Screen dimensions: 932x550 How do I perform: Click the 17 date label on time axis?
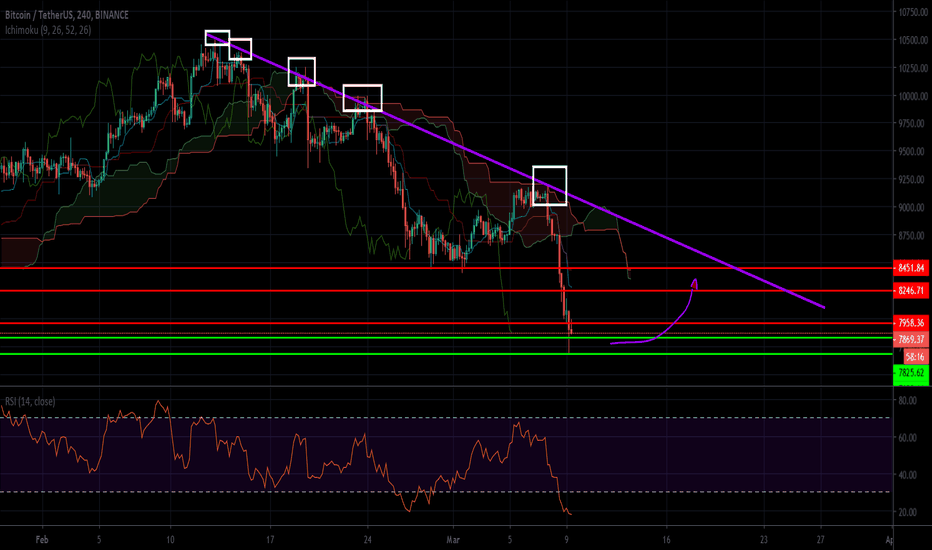[x=270, y=540]
